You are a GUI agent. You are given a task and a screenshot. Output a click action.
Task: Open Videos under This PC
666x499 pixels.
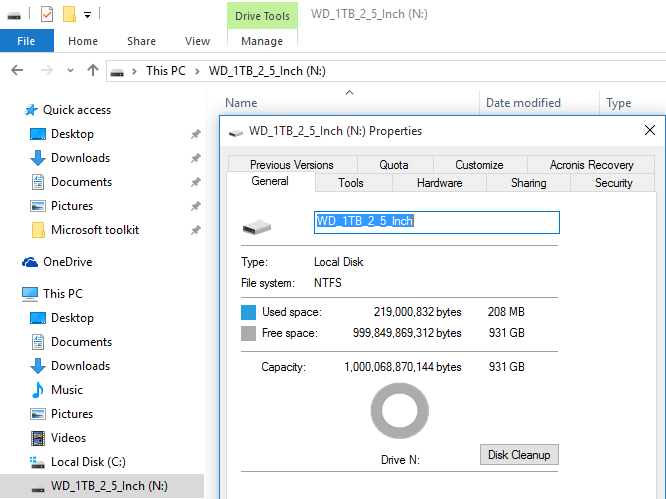[68, 437]
